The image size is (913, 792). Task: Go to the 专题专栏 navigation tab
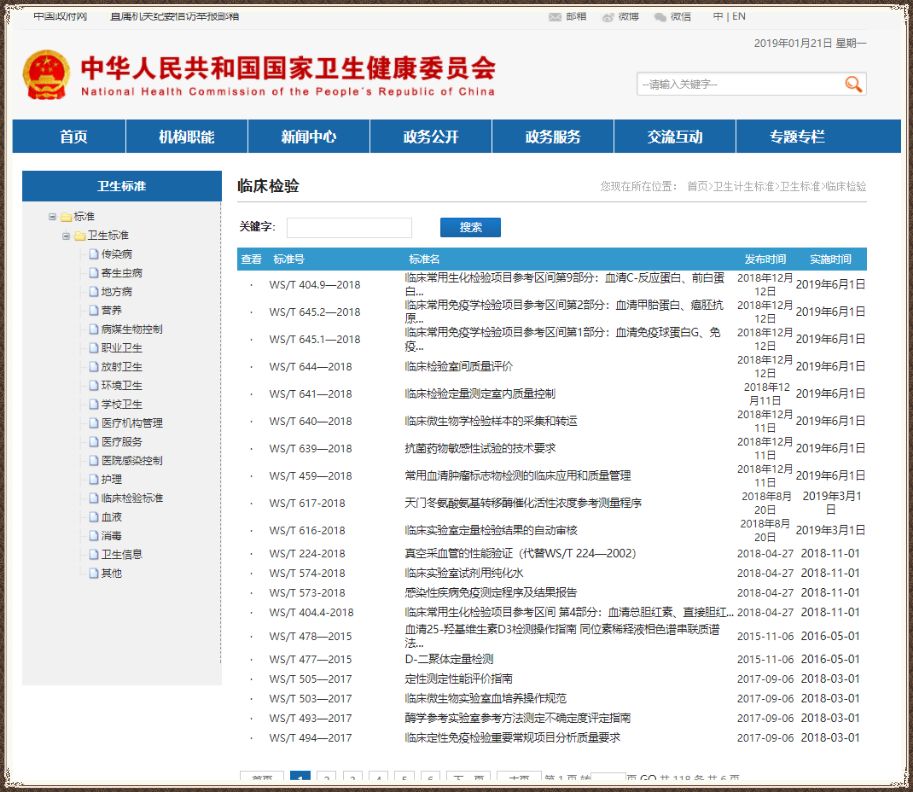click(x=797, y=137)
